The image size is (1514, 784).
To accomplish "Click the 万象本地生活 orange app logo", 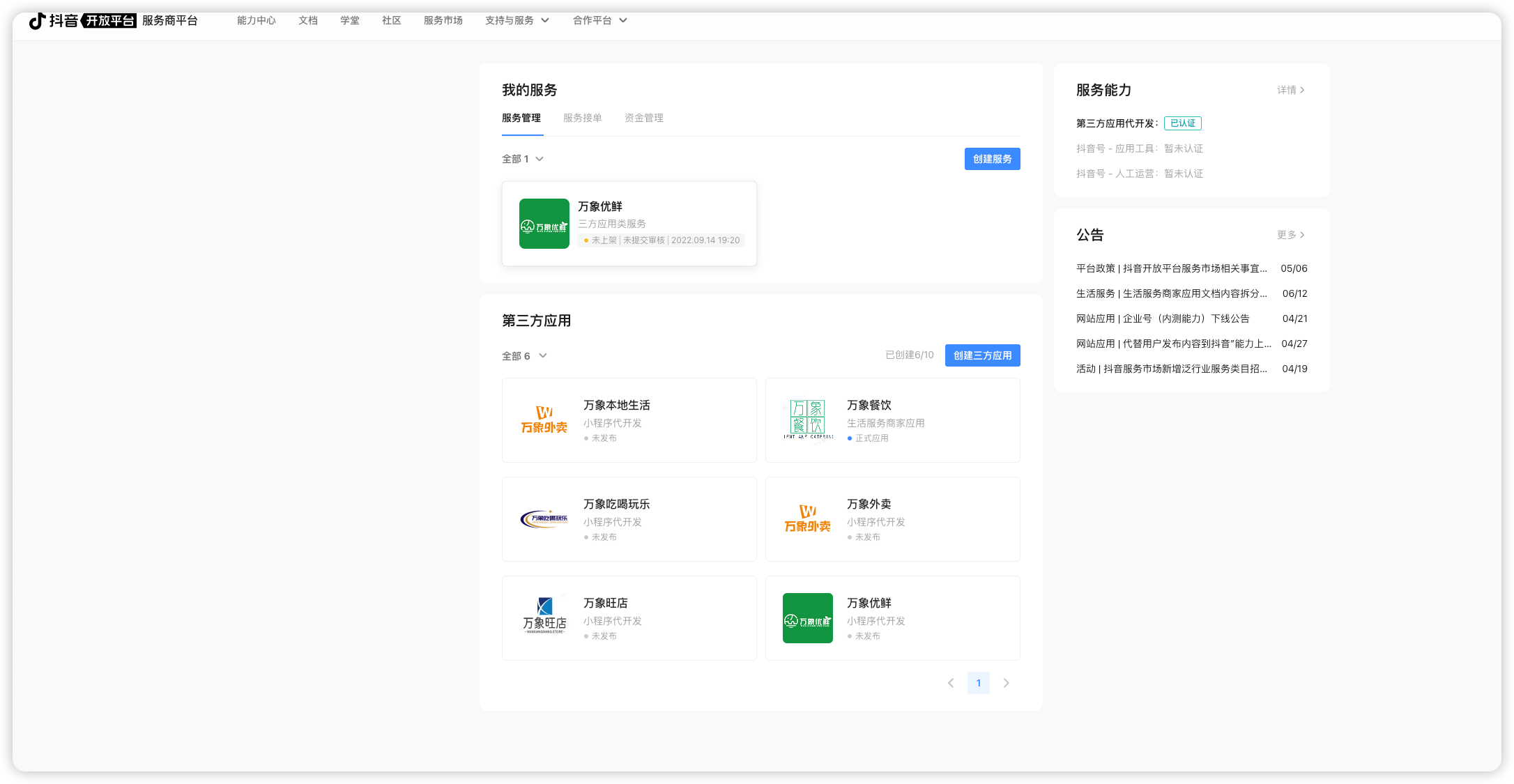I will [x=544, y=420].
